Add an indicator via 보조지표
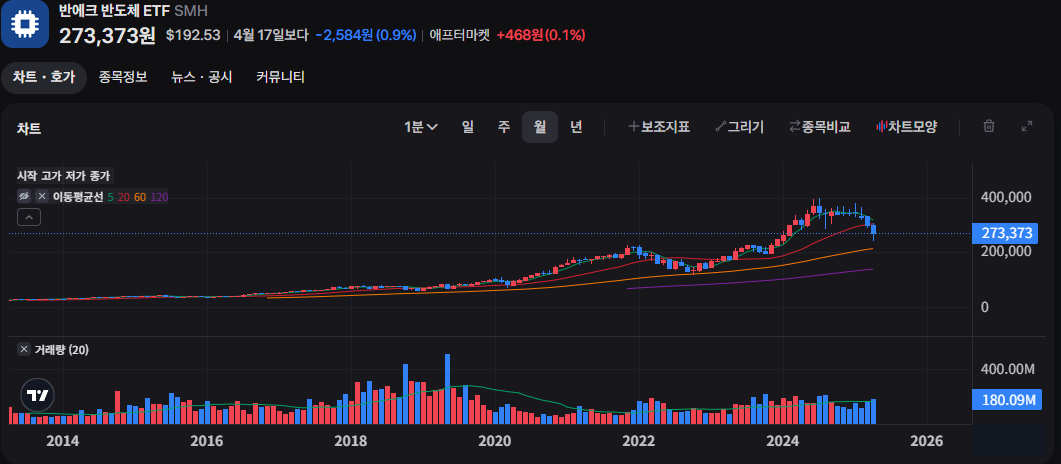 659,126
